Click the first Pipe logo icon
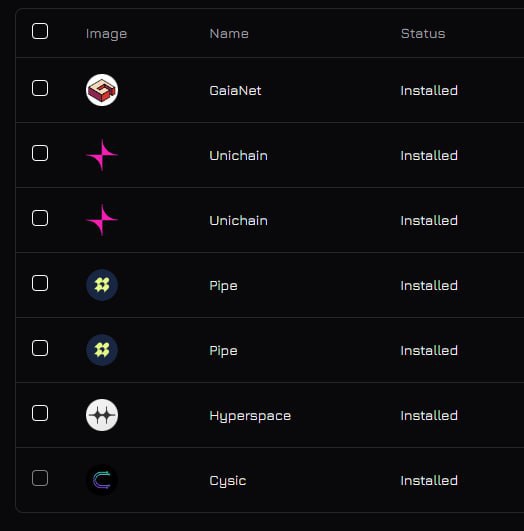 pos(102,285)
